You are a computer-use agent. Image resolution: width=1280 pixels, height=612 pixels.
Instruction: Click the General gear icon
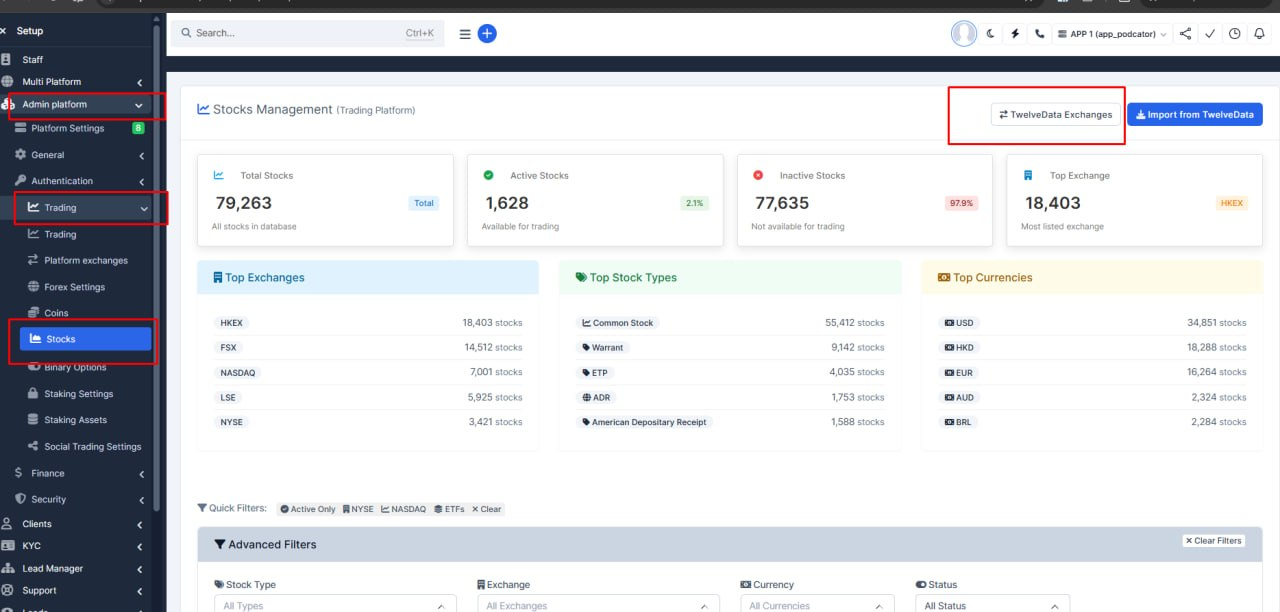pos(20,155)
